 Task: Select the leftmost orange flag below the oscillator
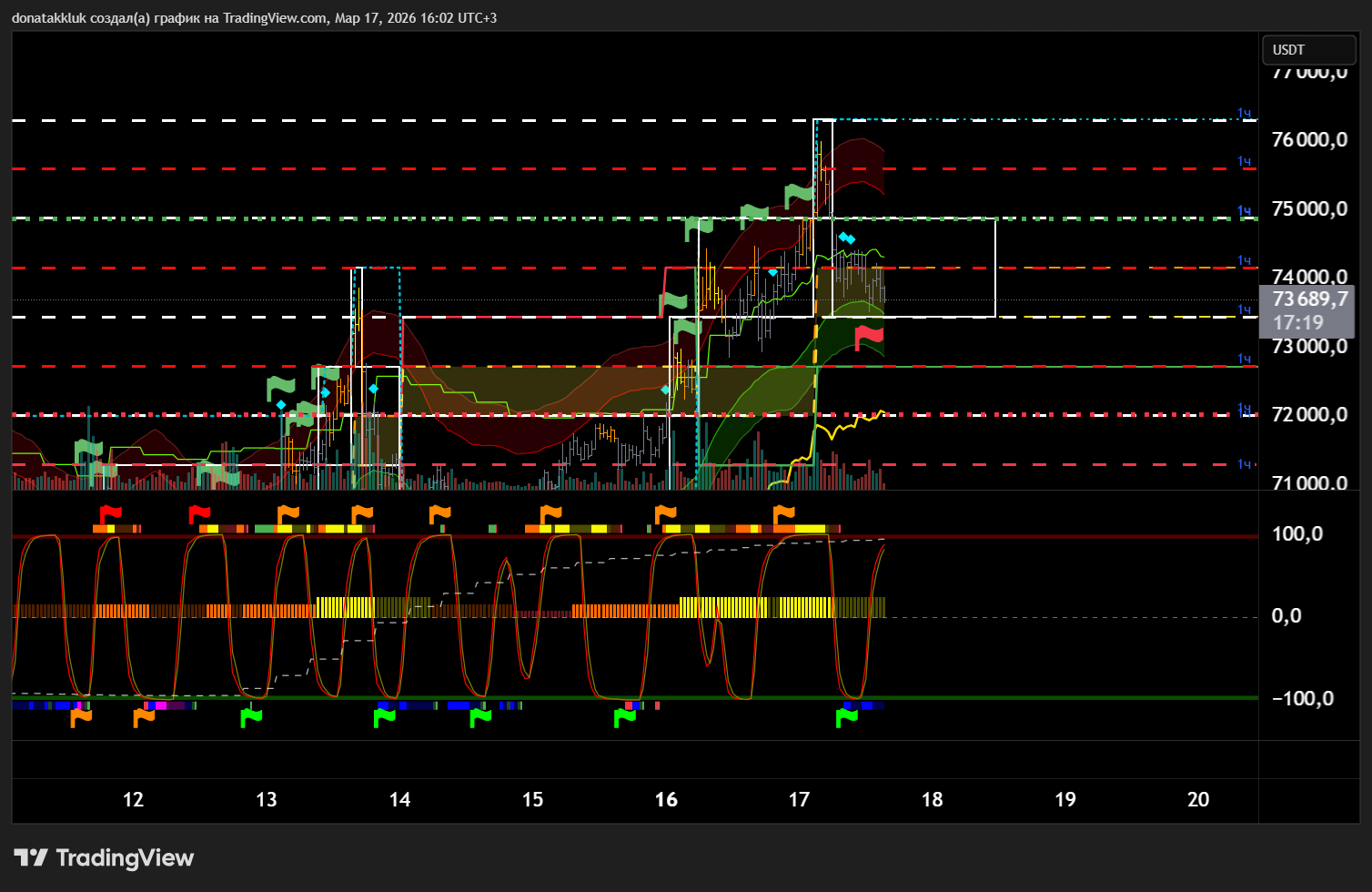(x=81, y=717)
